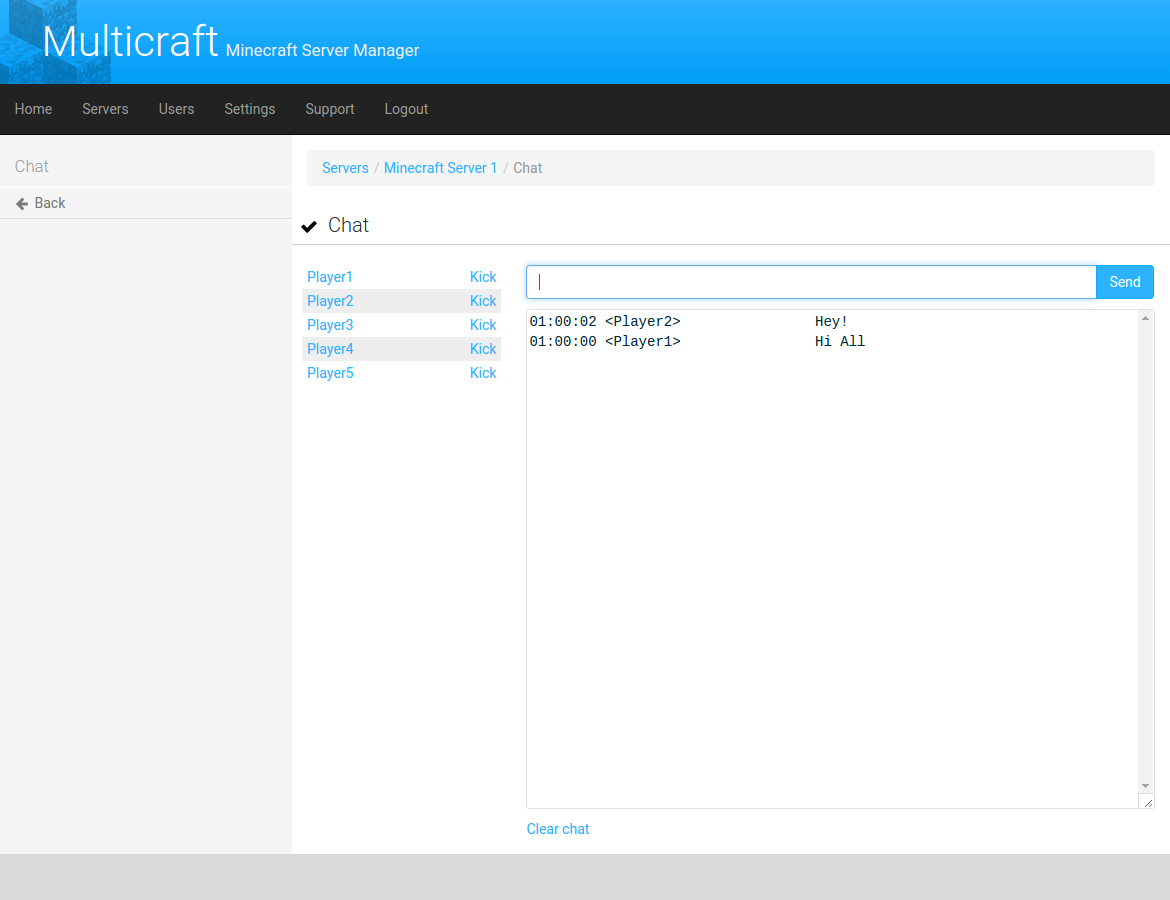Click the chat log scroll up arrow
The height and width of the screenshot is (900, 1170).
tap(1145, 319)
